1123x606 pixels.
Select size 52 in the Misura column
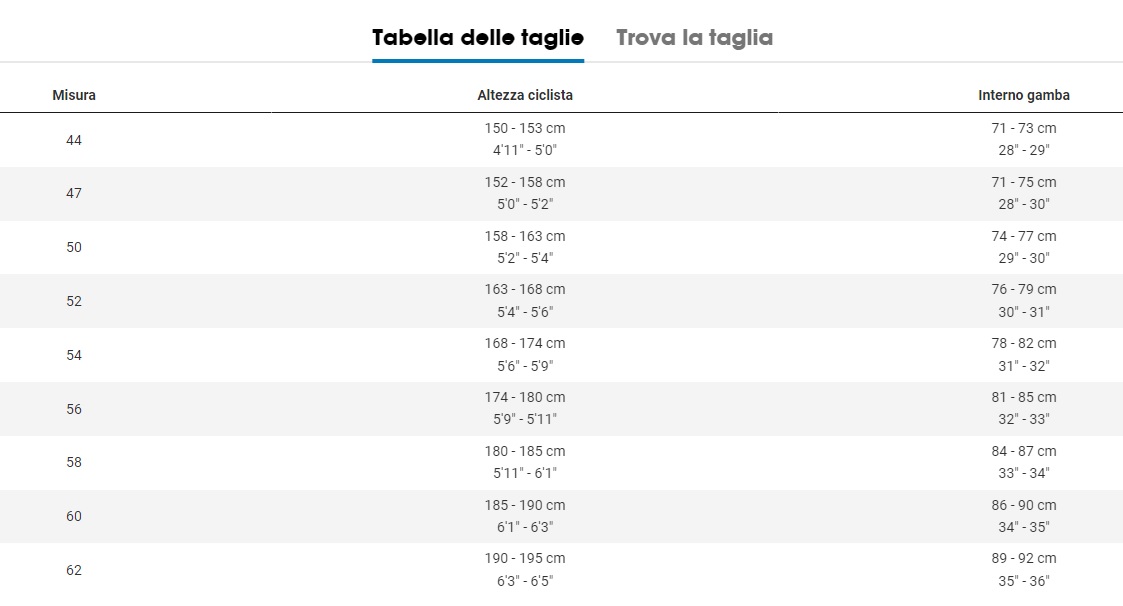pyautogui.click(x=74, y=302)
